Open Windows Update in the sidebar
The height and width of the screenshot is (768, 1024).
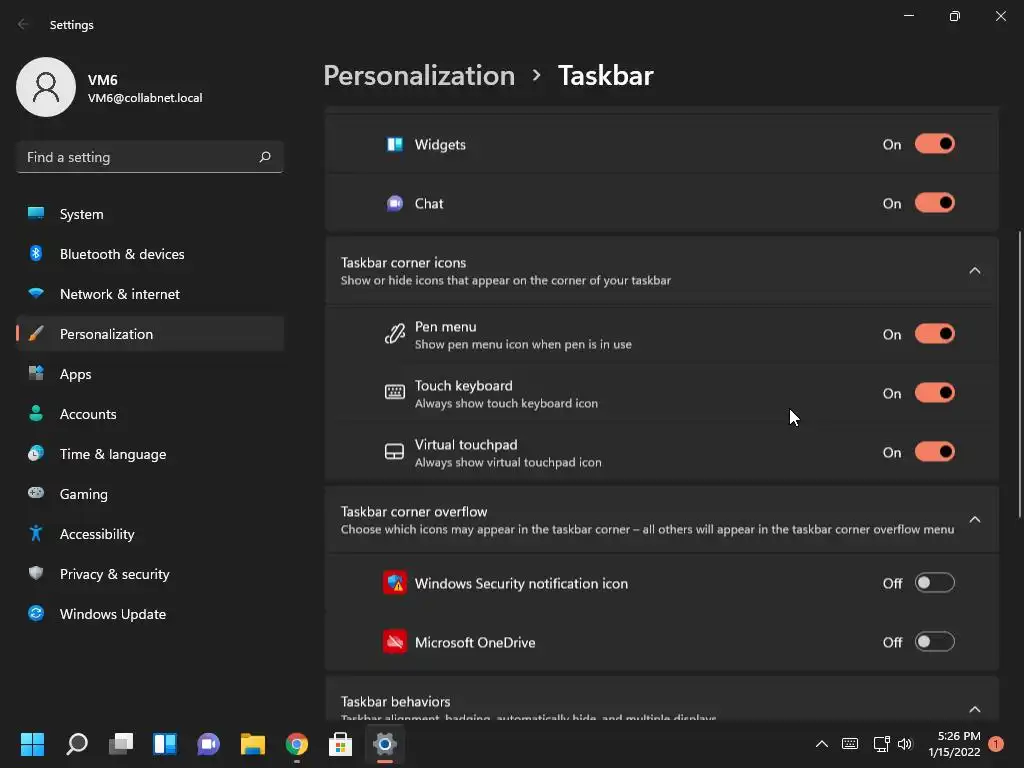coord(150,614)
